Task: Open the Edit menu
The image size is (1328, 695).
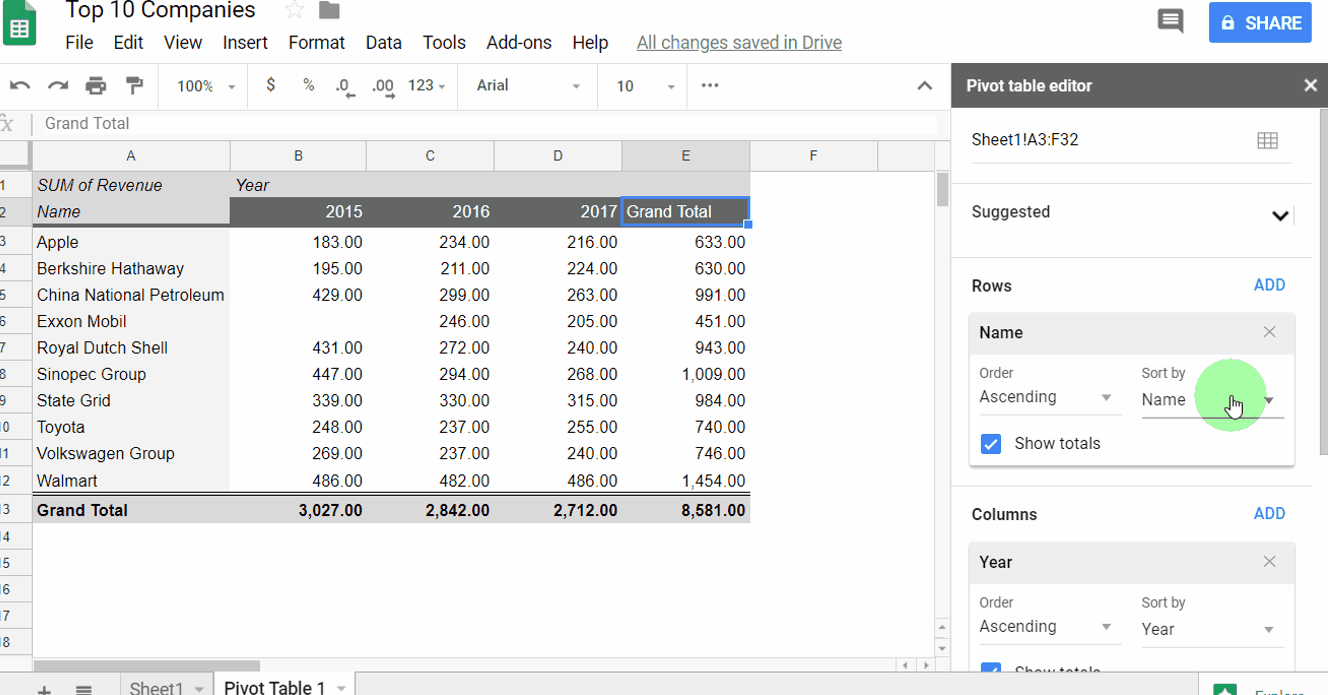Action: (x=128, y=43)
